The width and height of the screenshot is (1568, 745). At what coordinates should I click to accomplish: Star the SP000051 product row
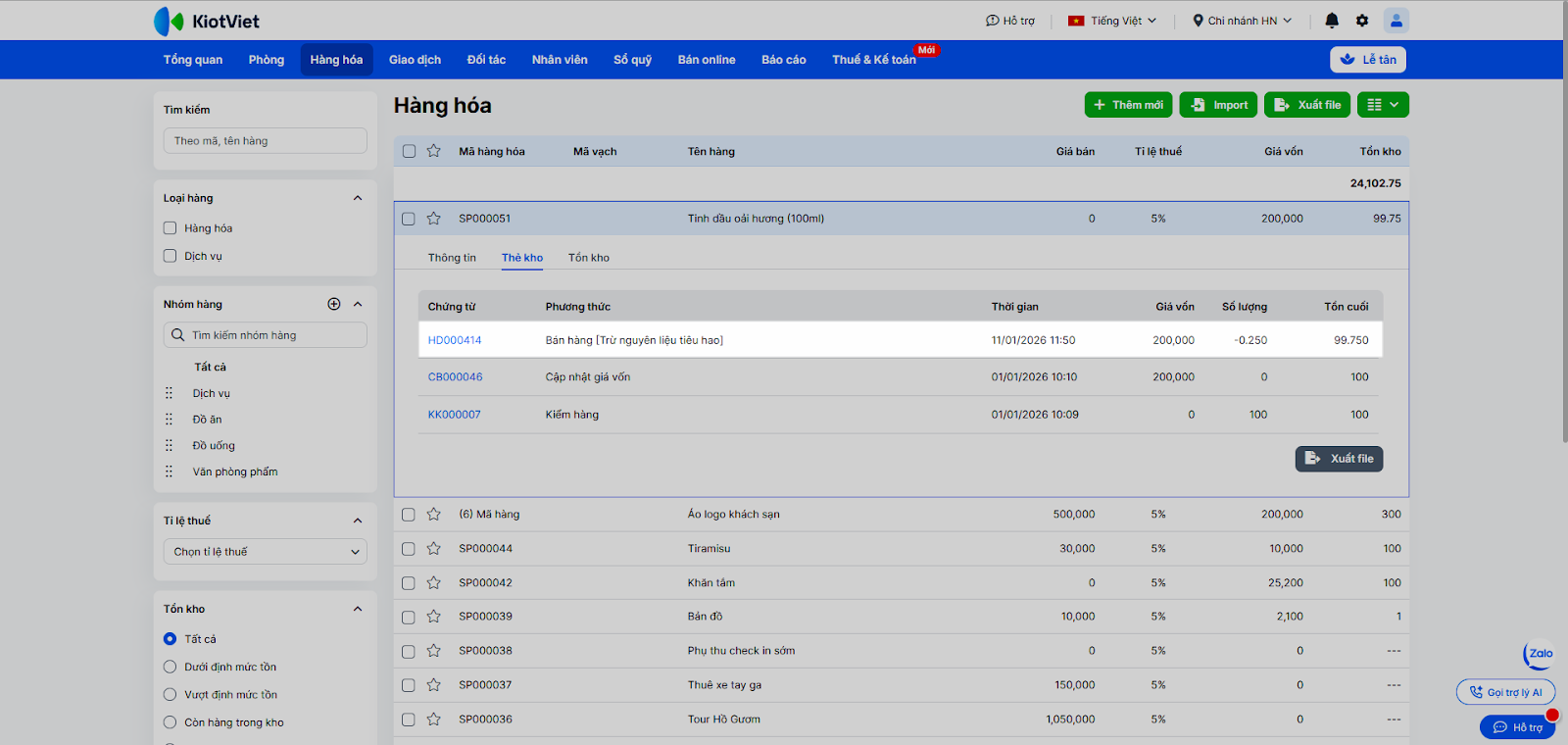434,219
